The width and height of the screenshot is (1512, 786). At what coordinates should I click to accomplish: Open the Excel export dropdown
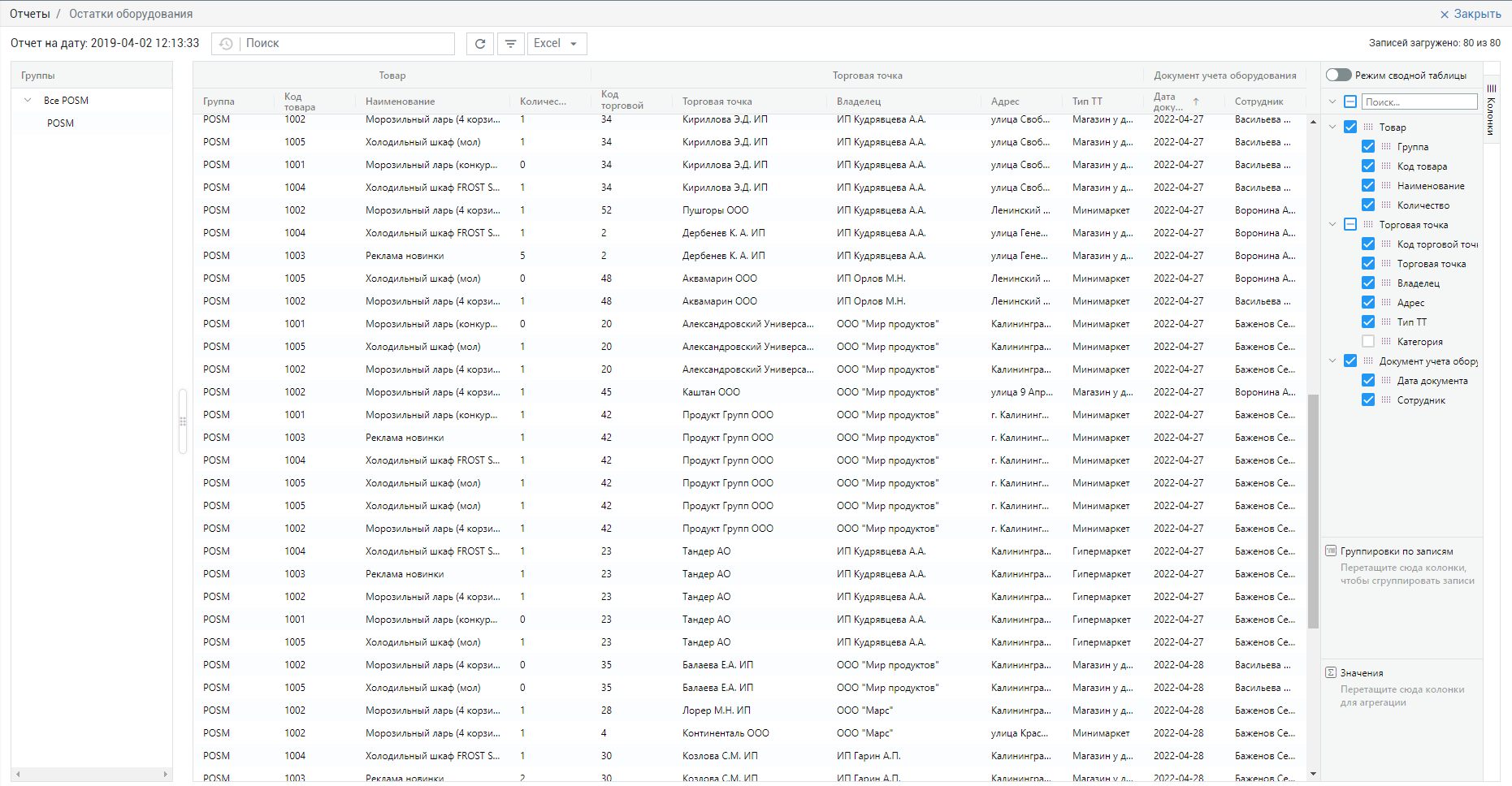tap(557, 44)
